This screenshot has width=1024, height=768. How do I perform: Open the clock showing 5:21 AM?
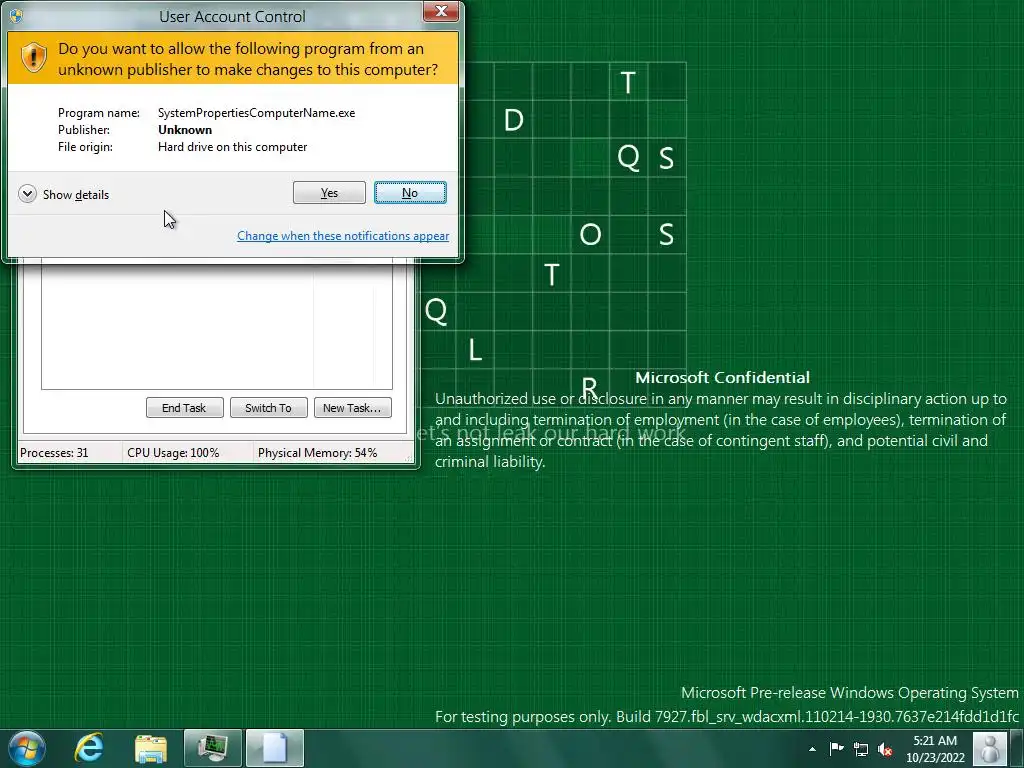click(935, 749)
